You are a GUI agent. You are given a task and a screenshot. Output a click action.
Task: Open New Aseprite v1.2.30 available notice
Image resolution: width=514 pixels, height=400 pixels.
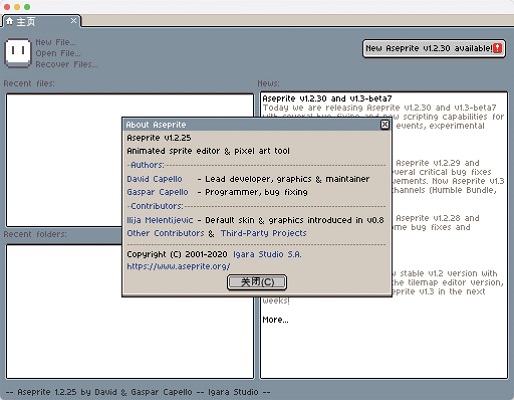coord(434,48)
